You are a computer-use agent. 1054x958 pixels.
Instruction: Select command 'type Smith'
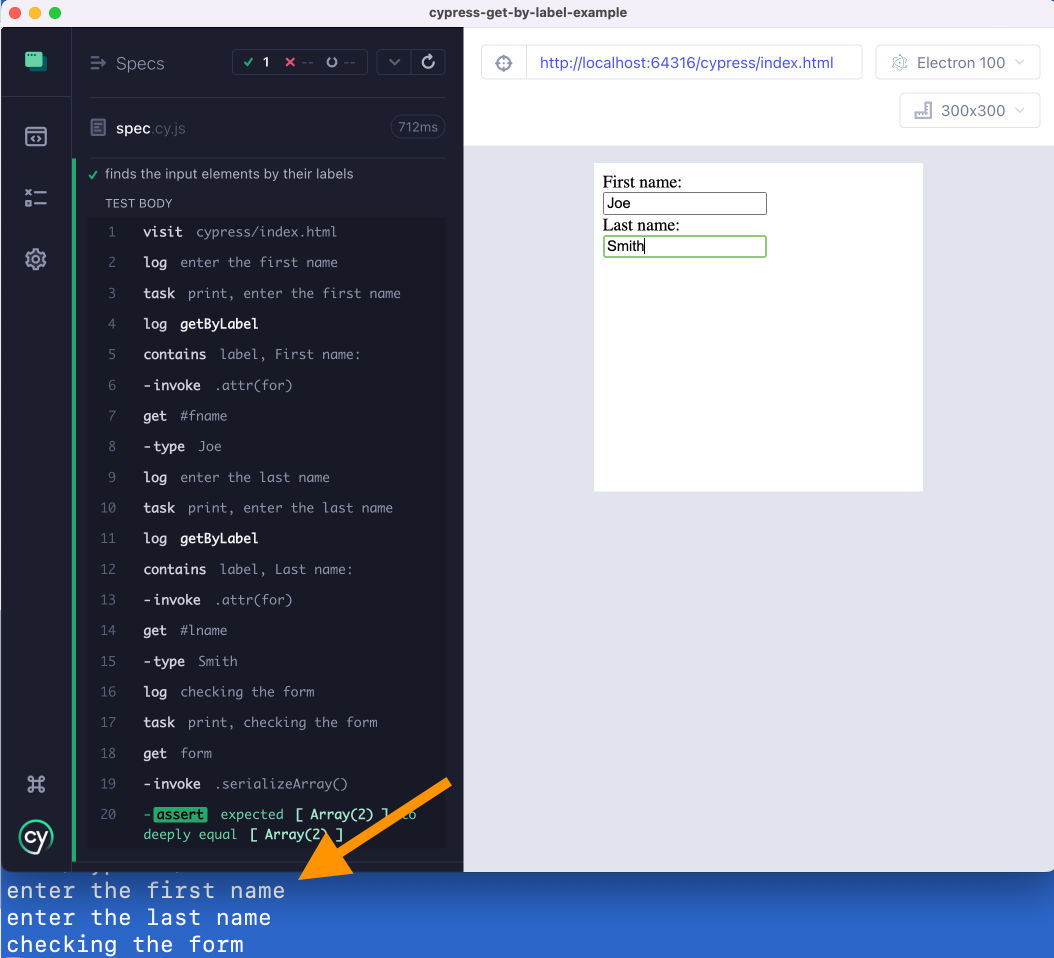coord(266,662)
